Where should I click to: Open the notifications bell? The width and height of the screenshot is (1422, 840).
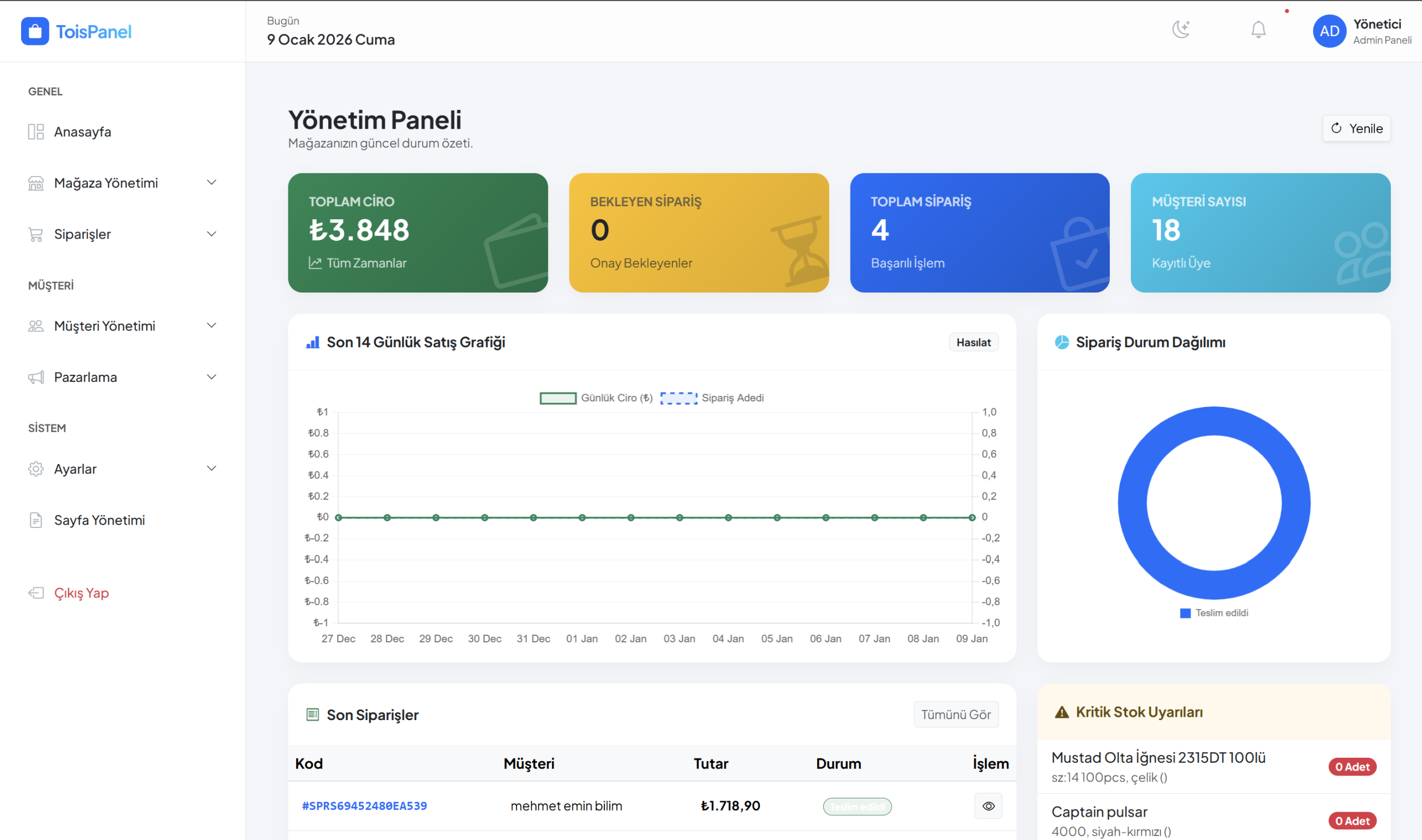(1258, 29)
